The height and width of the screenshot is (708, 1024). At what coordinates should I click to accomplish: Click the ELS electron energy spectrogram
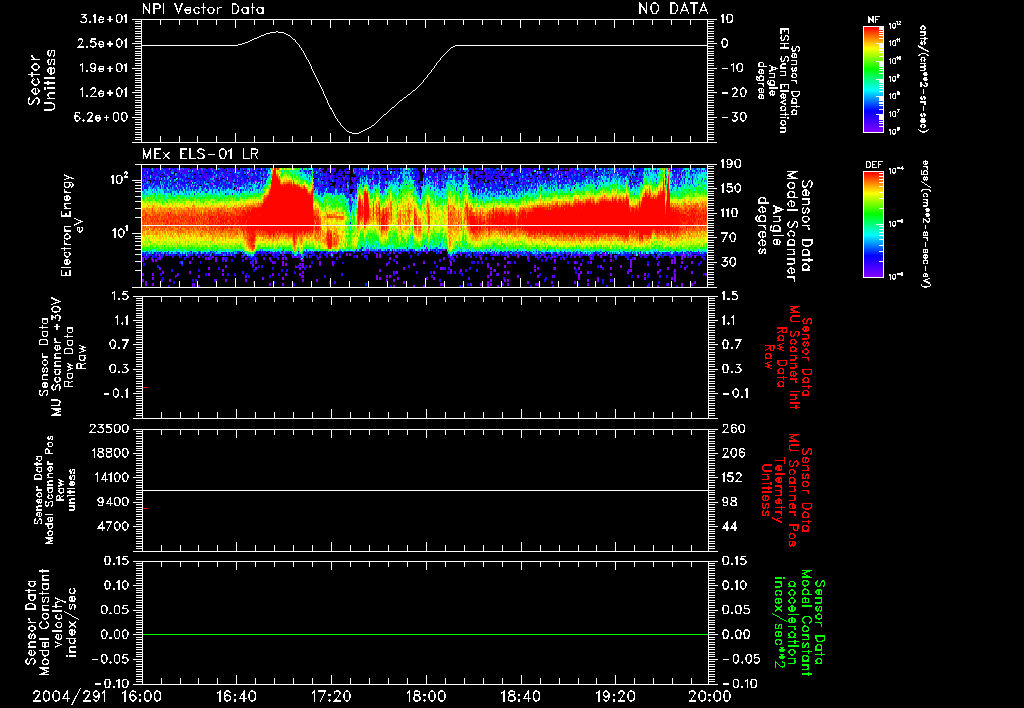click(424, 227)
